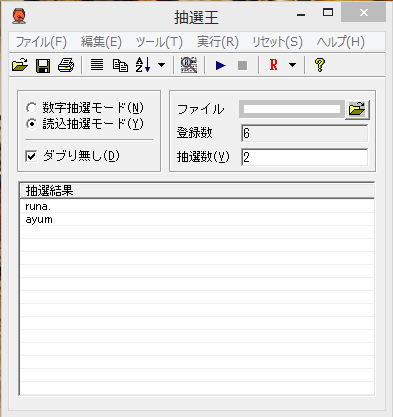This screenshot has height=417, width=393.
Task: Open the sort options dropdown arrow
Action: [161, 65]
